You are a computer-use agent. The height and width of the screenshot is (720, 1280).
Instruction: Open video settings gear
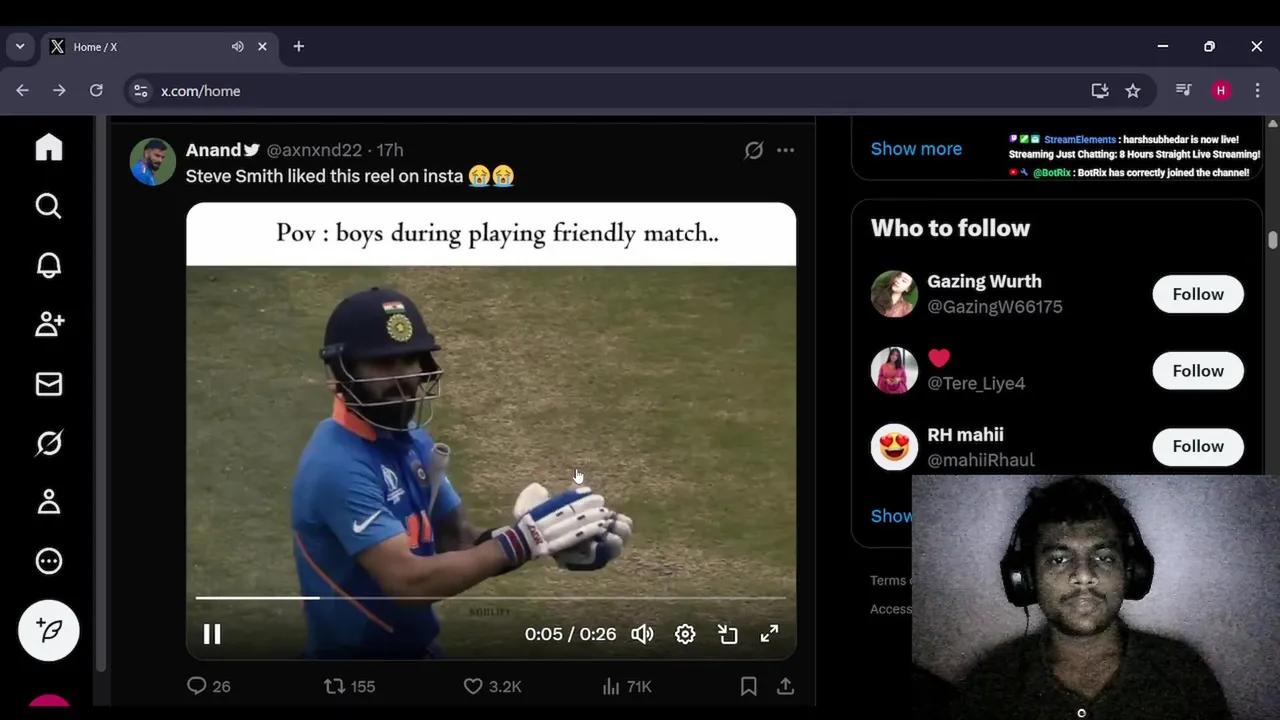click(685, 634)
